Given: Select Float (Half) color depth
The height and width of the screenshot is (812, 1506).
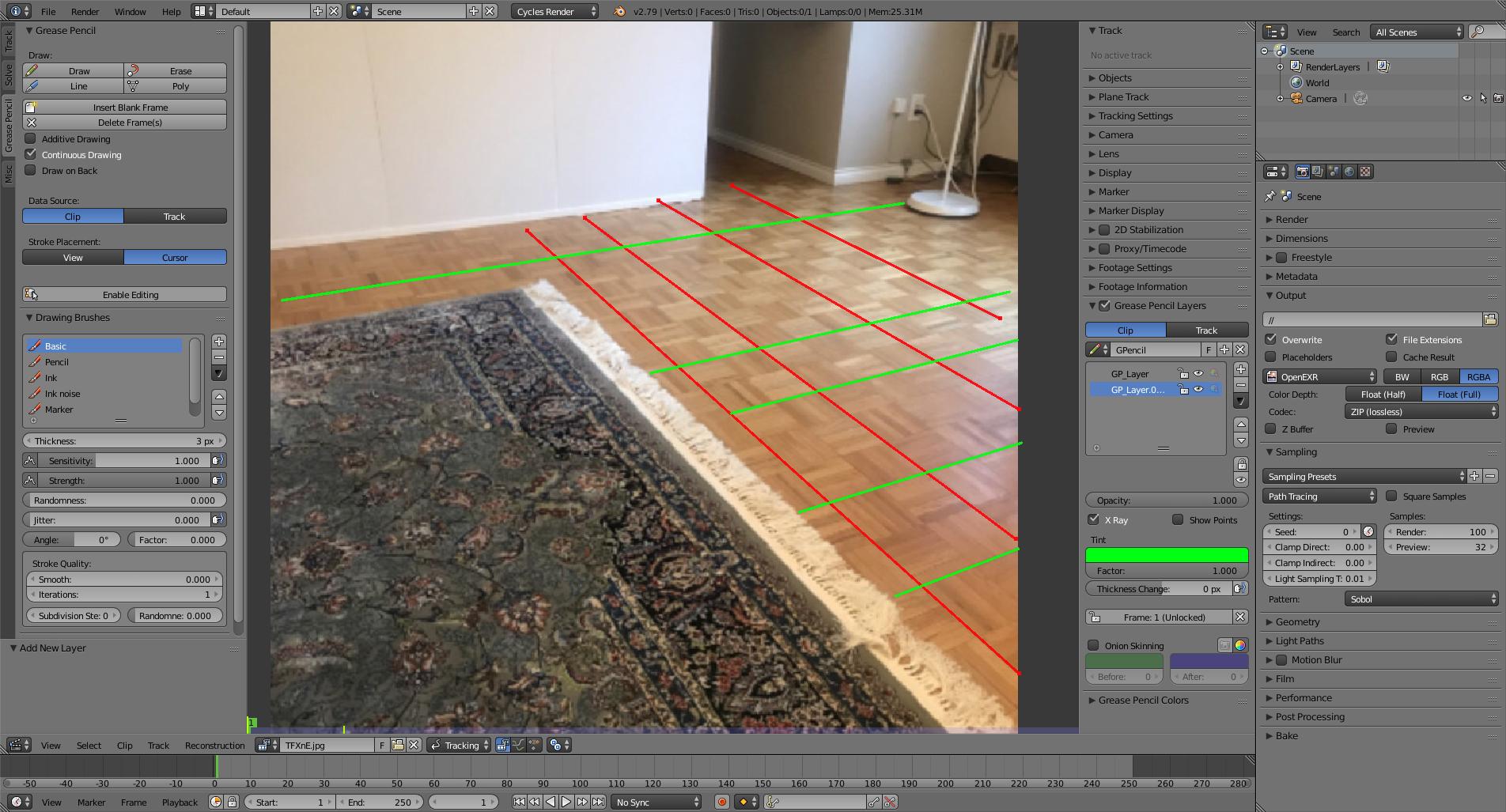Looking at the screenshot, I should pyautogui.click(x=1383, y=394).
